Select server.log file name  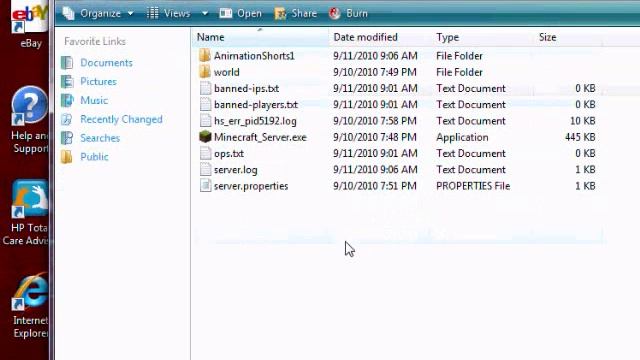tap(236, 170)
